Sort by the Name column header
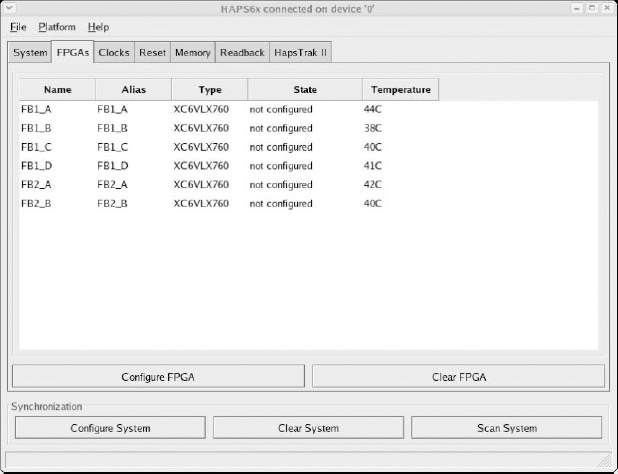Viewport: 618px width, 474px height. tap(58, 89)
